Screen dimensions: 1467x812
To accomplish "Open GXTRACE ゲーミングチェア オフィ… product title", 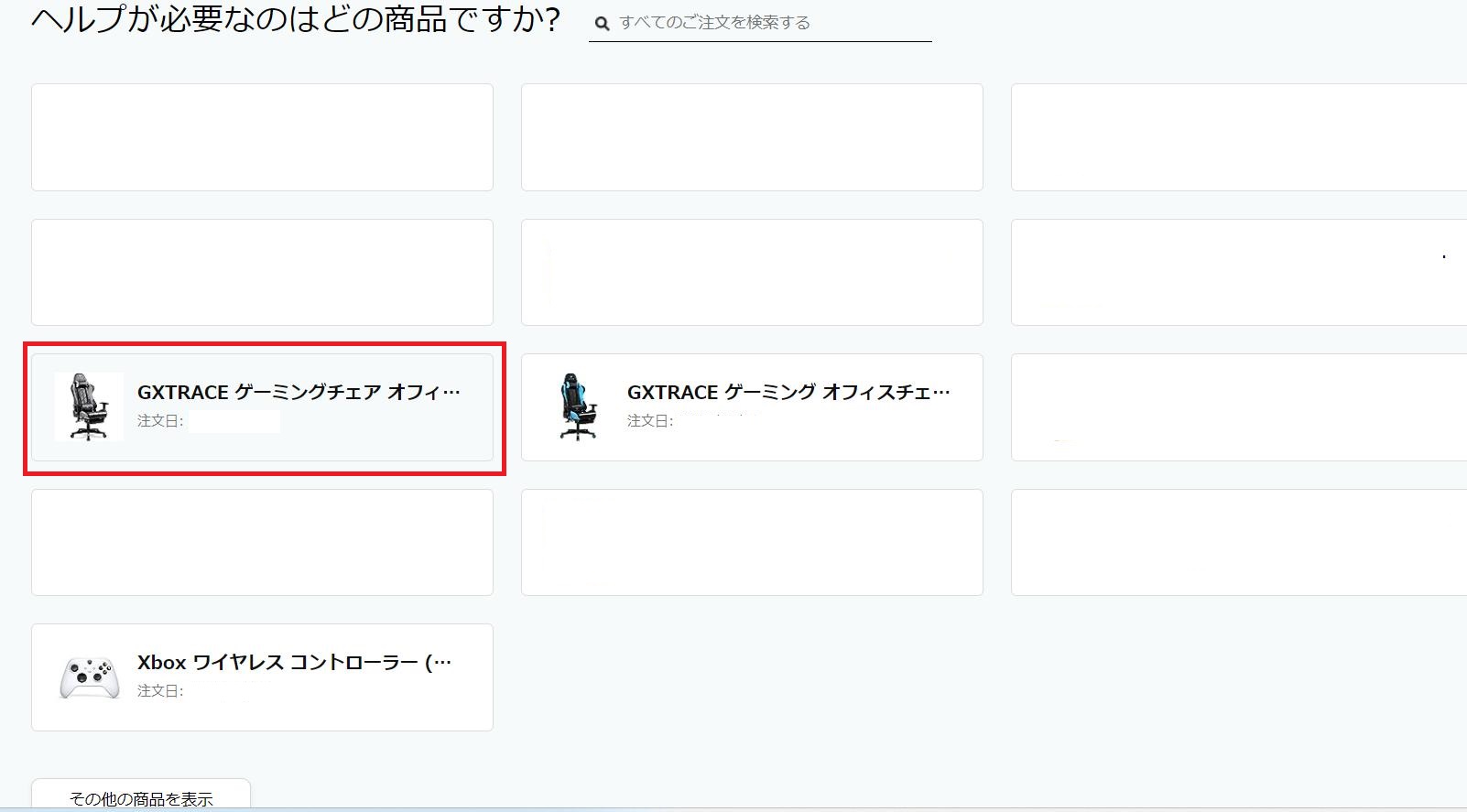I will (299, 393).
